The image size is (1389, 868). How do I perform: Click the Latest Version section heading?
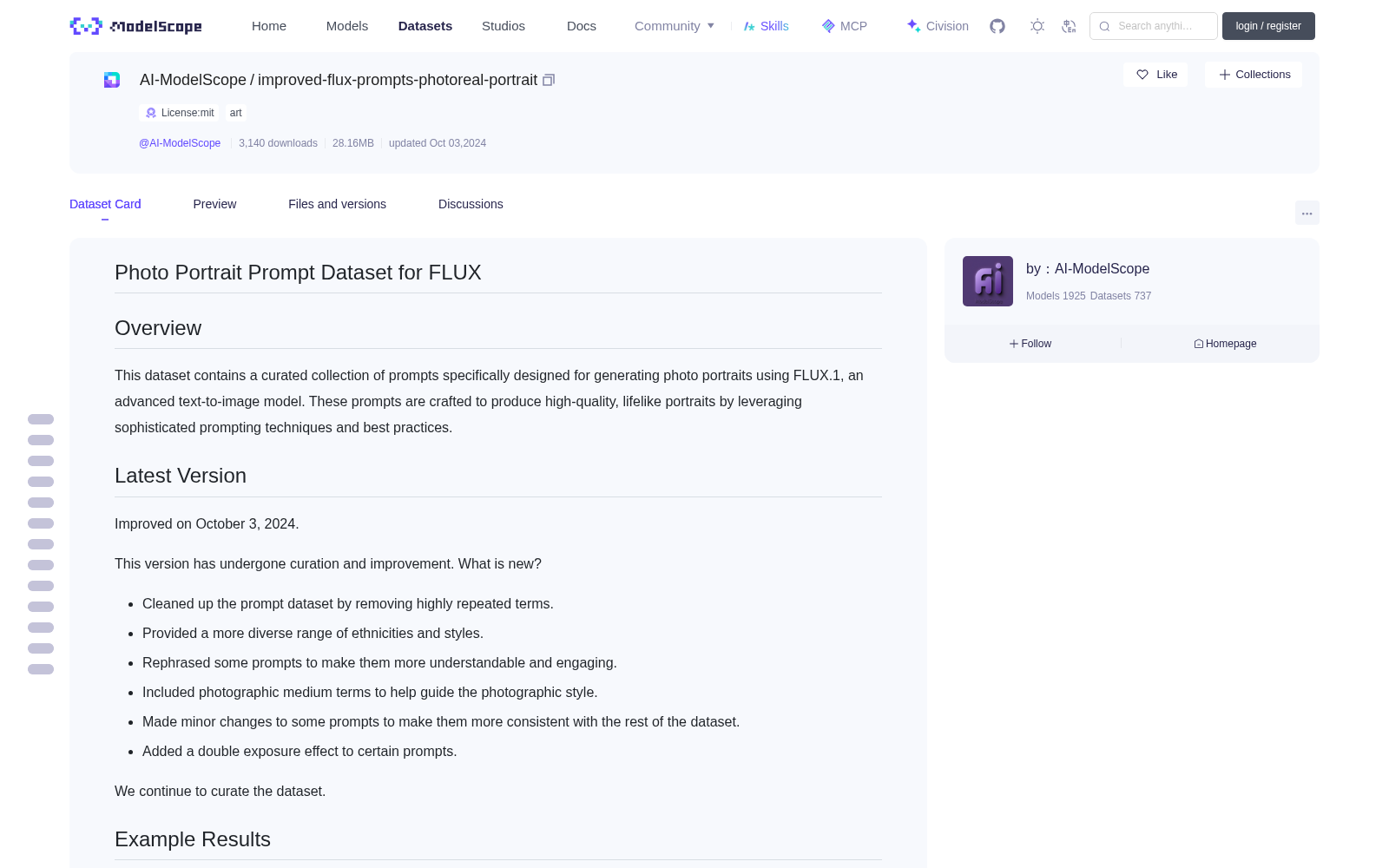pos(181,476)
